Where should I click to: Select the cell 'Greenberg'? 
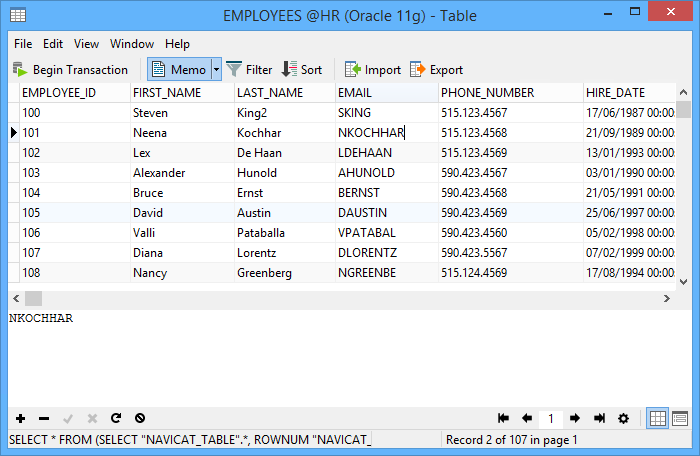[x=285, y=273]
